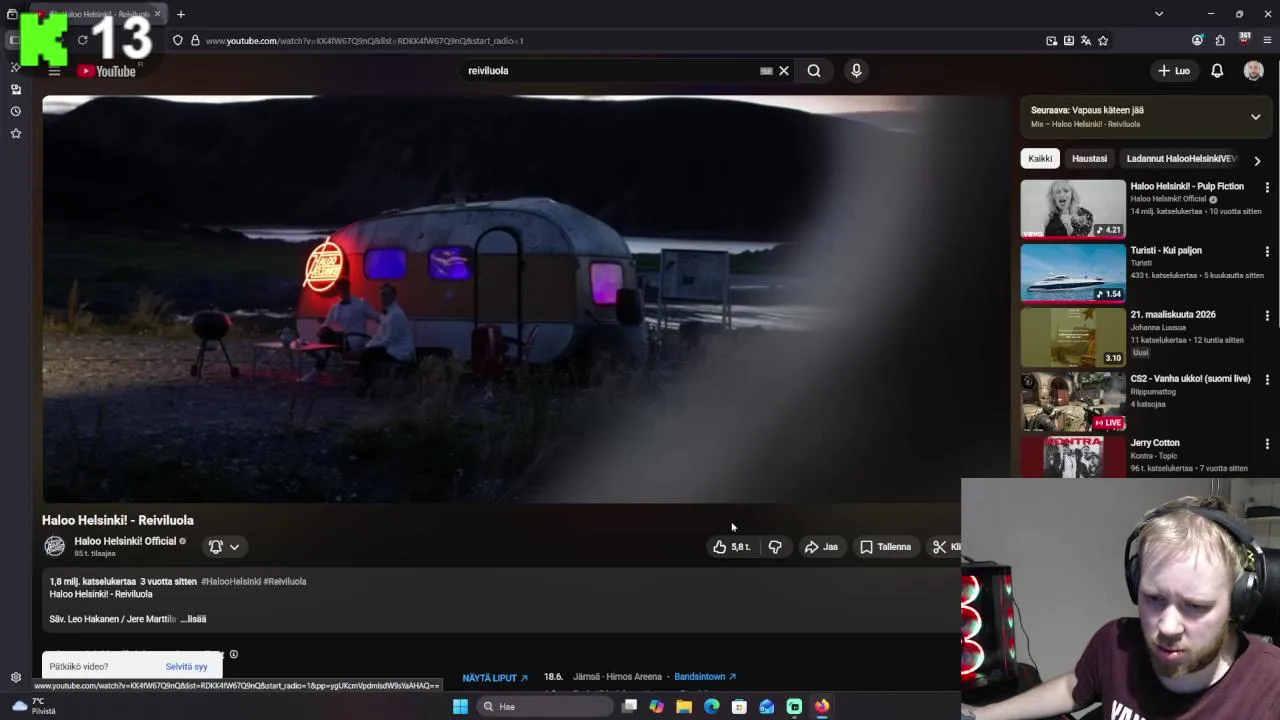Open more options for Jerry Cotton video
The height and width of the screenshot is (720, 1280).
[x=1267, y=444]
